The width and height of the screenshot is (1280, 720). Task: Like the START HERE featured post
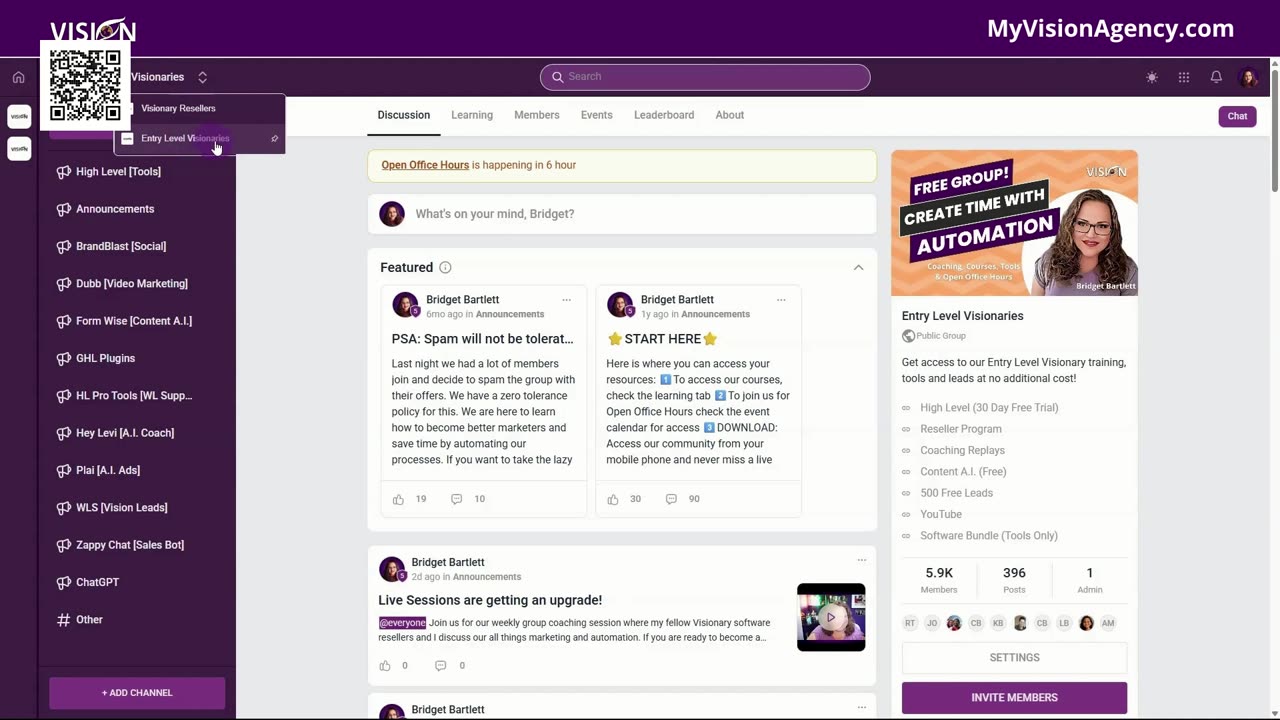point(613,499)
